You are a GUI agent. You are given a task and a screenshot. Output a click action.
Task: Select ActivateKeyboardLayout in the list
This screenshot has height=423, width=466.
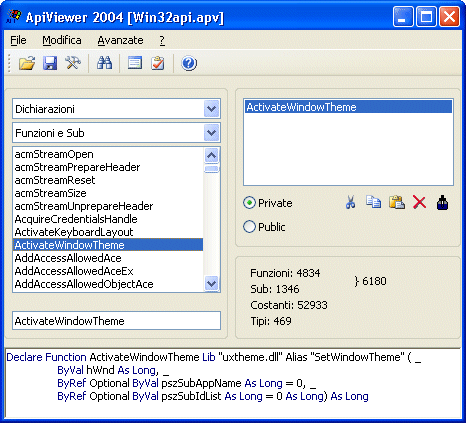coord(108,232)
